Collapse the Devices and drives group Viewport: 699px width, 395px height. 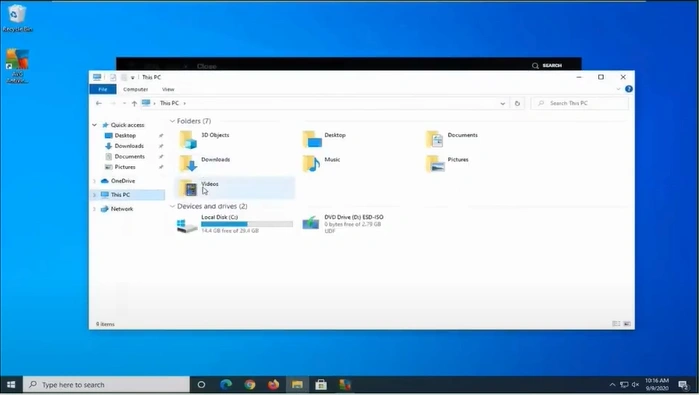pos(173,206)
